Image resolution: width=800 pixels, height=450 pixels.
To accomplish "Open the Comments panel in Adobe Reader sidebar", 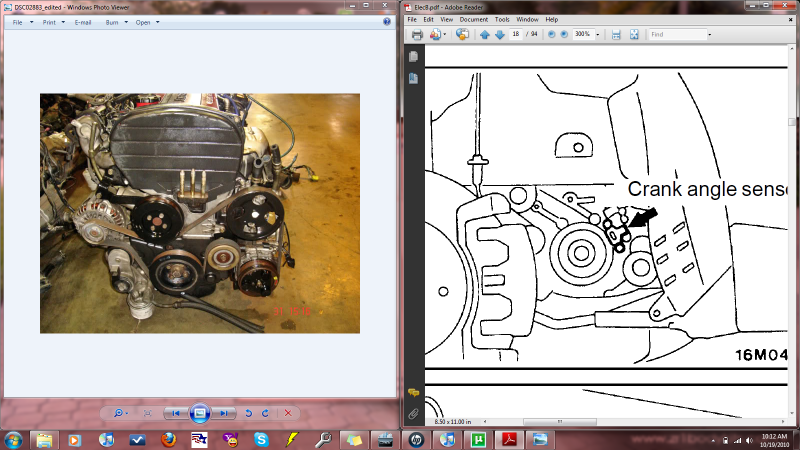I will click(x=413, y=392).
